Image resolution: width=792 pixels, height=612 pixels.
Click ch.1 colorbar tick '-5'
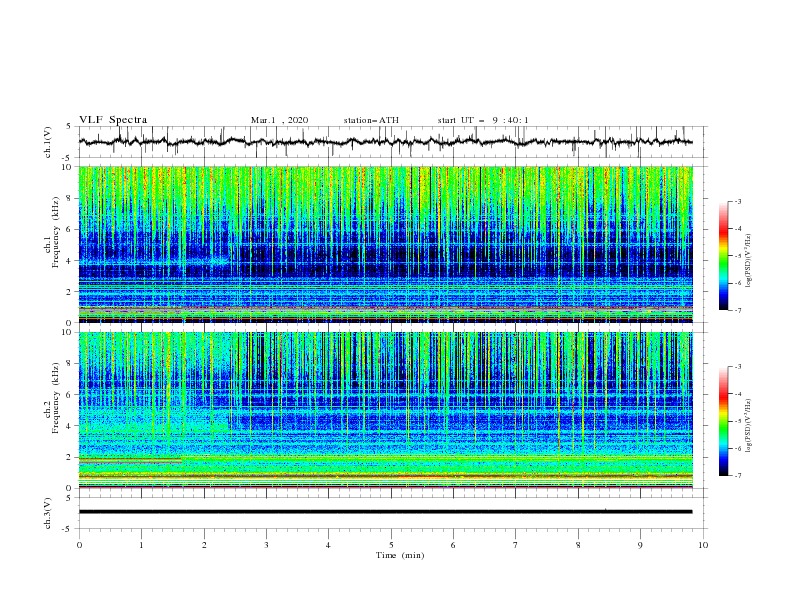(x=738, y=256)
